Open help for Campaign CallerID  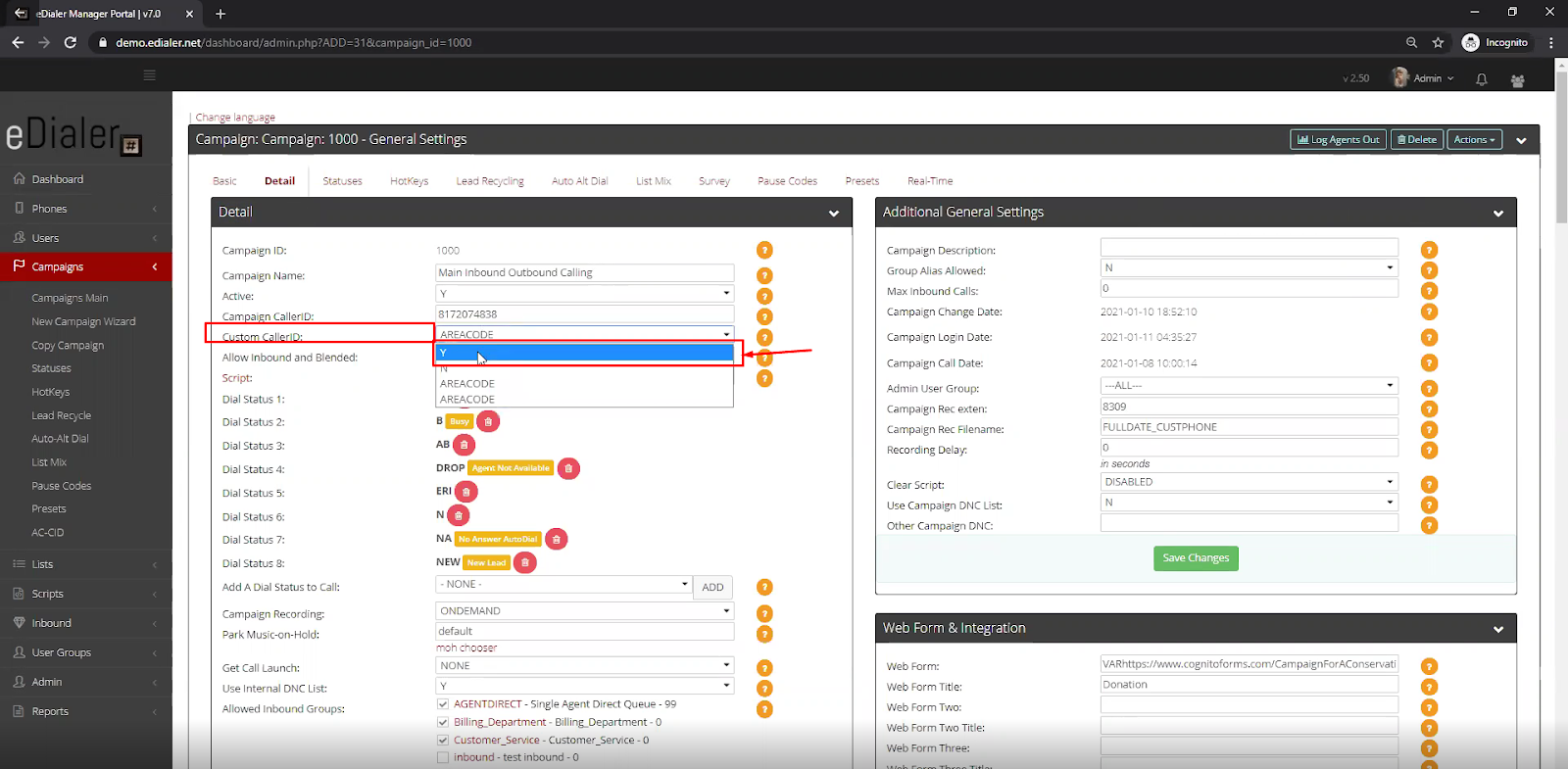[764, 316]
